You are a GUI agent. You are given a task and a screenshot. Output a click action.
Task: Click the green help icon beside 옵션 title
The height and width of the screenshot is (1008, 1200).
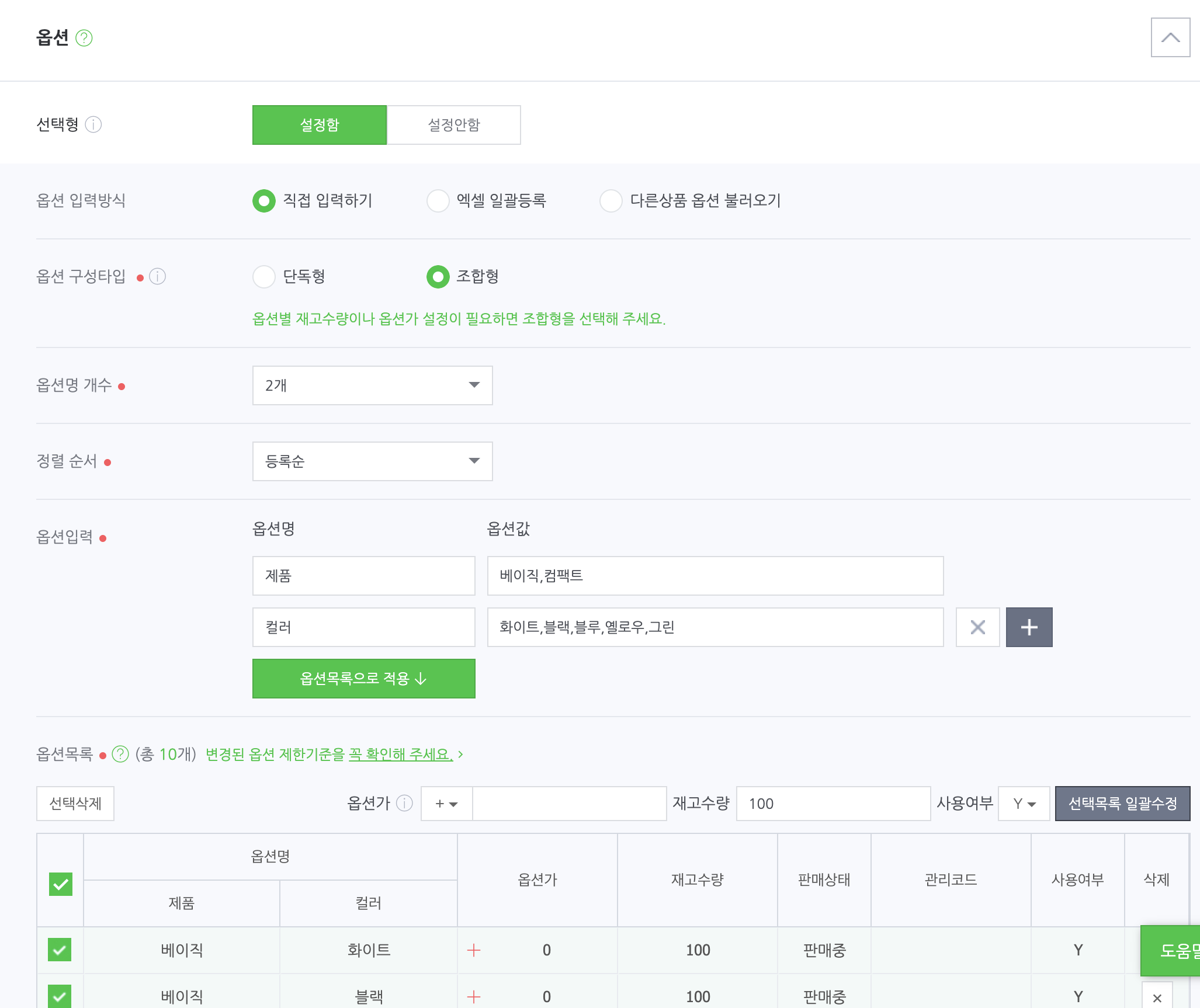pos(84,38)
